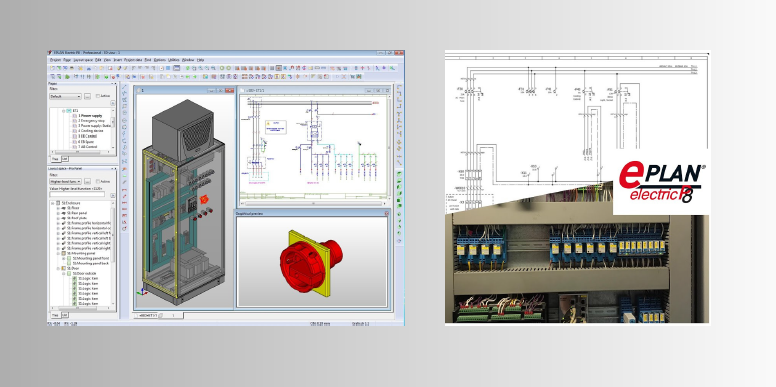Click the red emergency stop on cabinet door

click(x=203, y=199)
